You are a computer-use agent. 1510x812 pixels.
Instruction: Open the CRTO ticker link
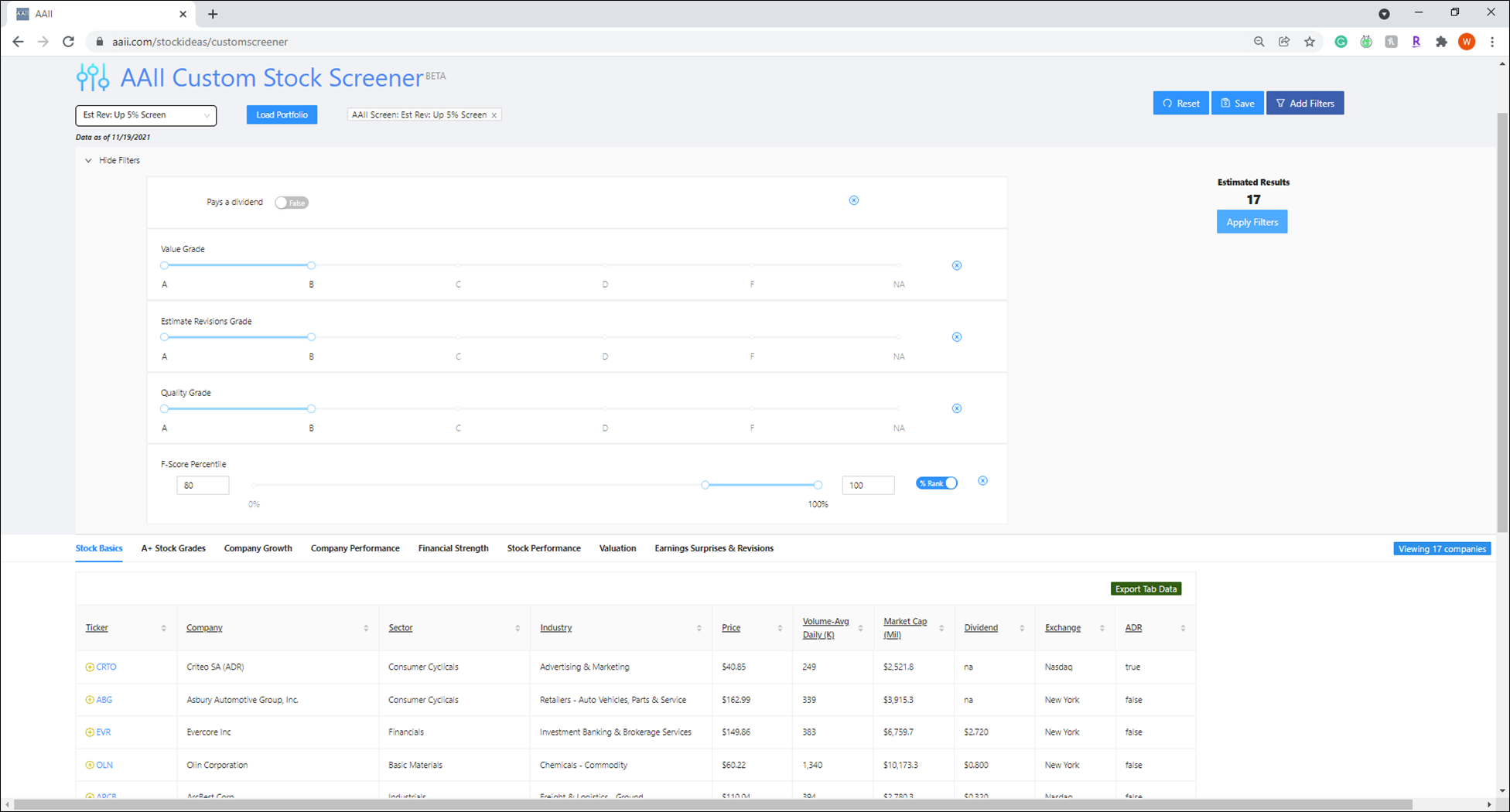(106, 667)
